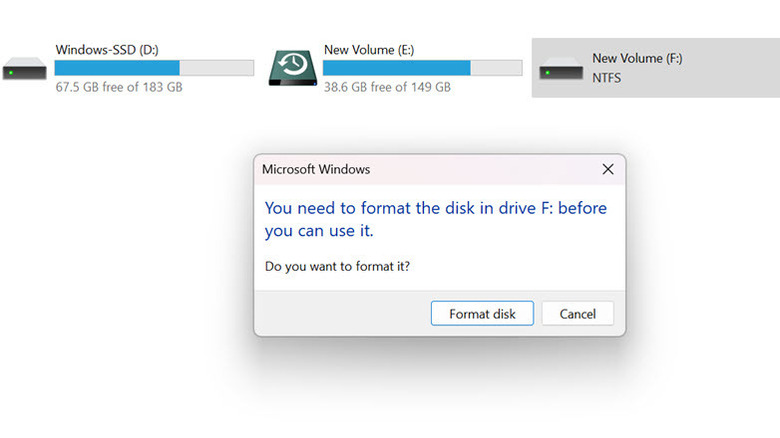The height and width of the screenshot is (438, 780).
Task: Click the gray free-space portion of D: bar
Action: tap(216, 68)
